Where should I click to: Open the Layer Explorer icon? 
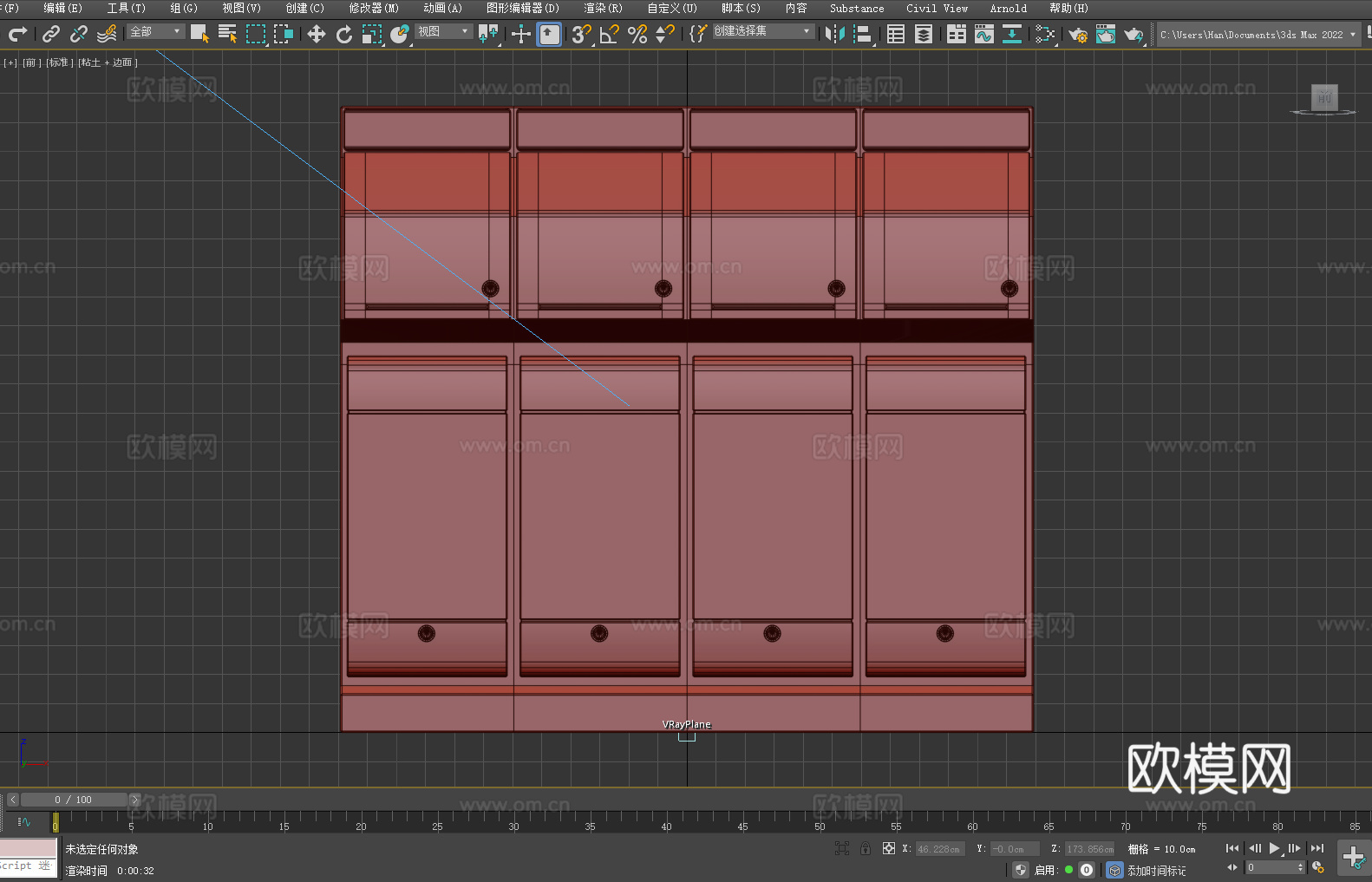pos(924,34)
